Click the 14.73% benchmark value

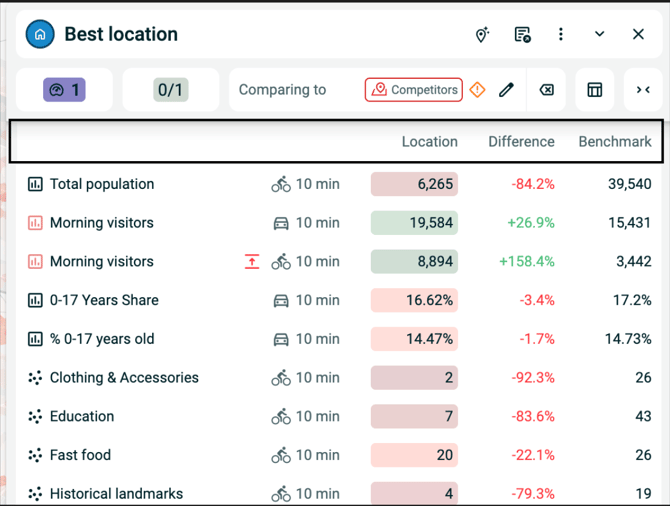(x=628, y=339)
